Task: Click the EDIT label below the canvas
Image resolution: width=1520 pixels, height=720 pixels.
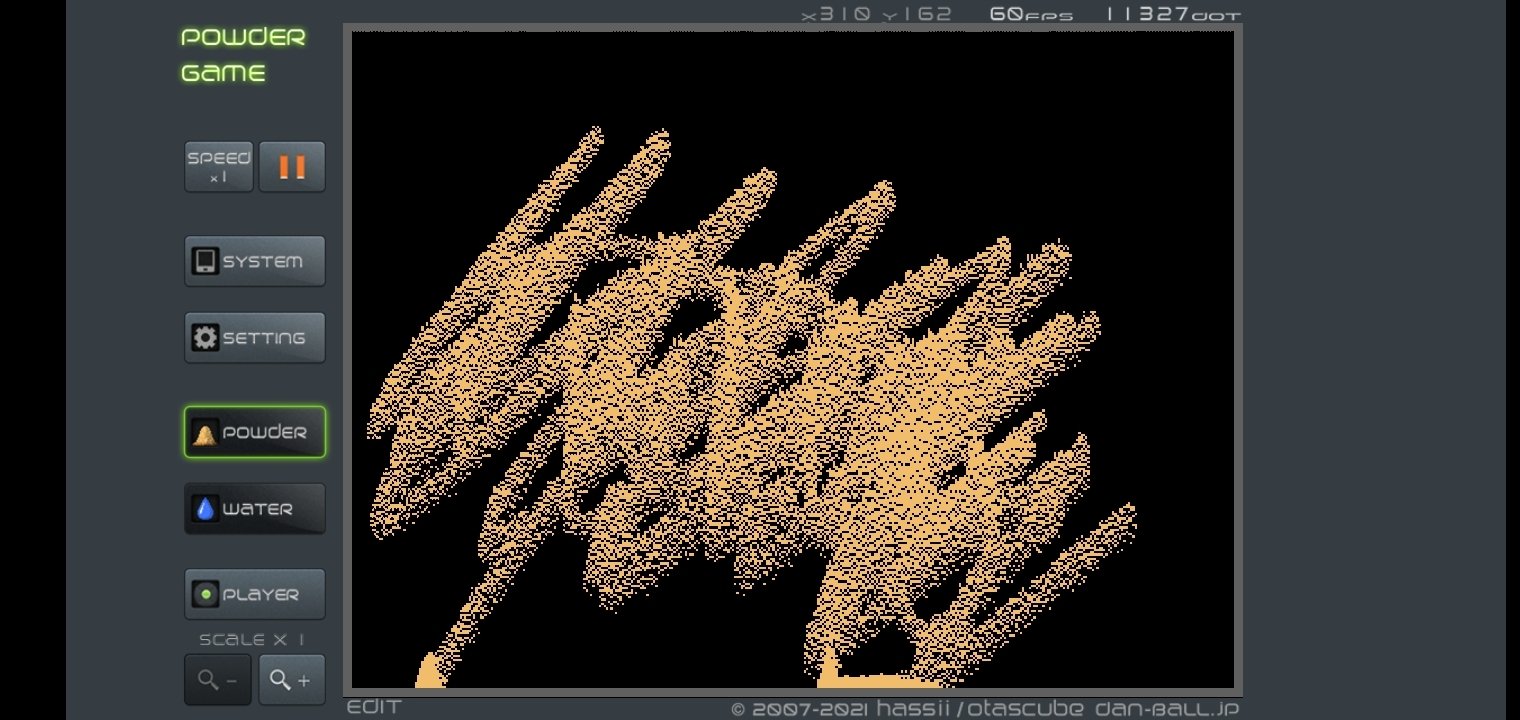Action: (x=374, y=708)
